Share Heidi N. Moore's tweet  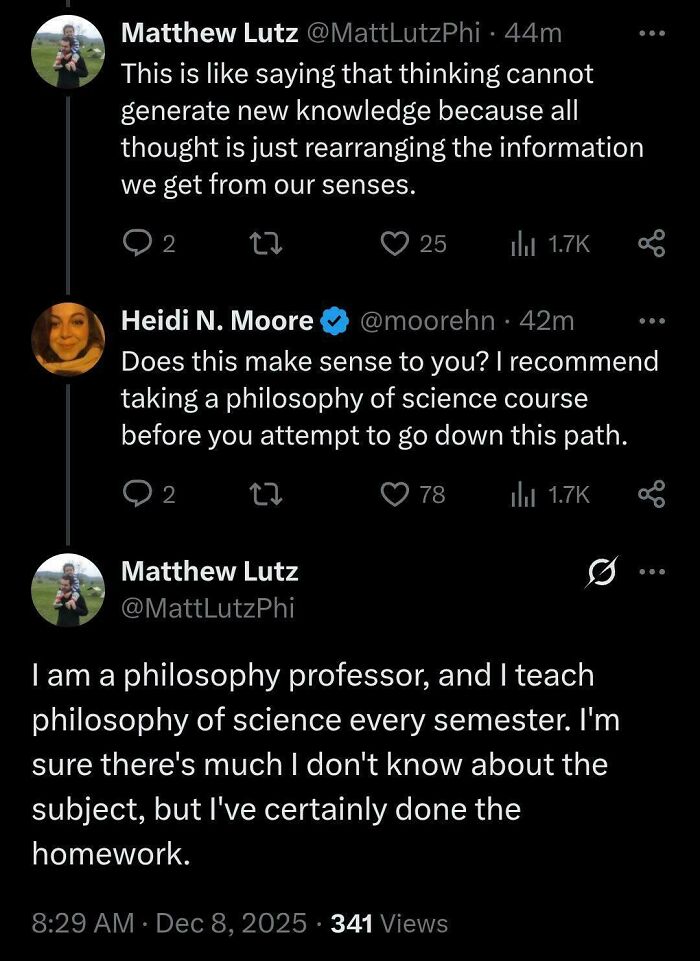point(651,493)
